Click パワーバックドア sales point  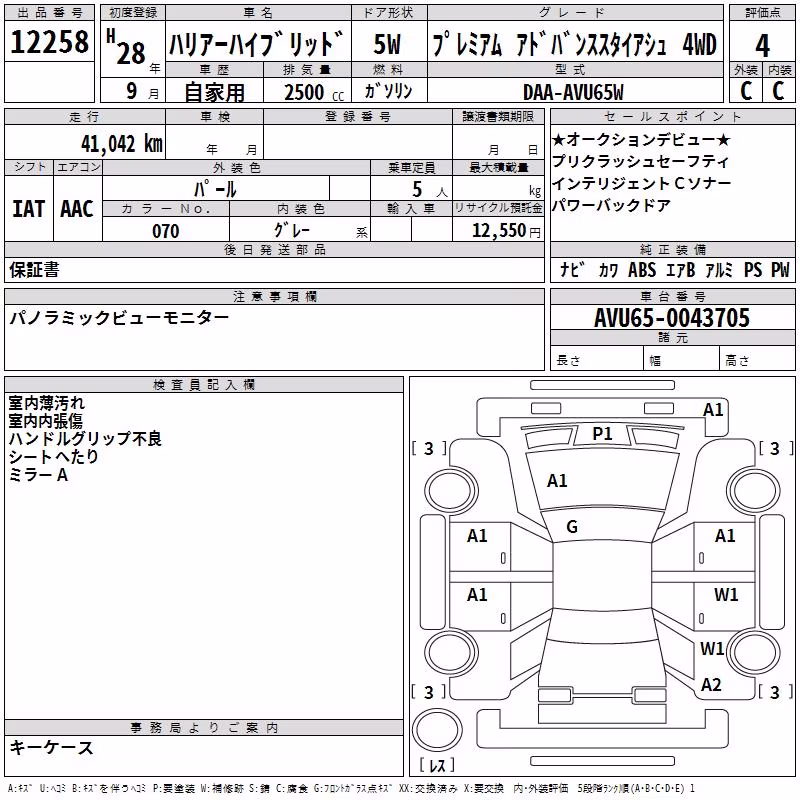(611, 205)
